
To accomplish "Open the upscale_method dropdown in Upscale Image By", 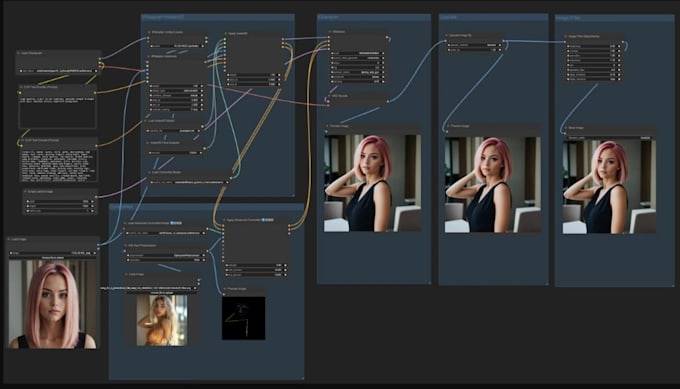I will [x=474, y=45].
